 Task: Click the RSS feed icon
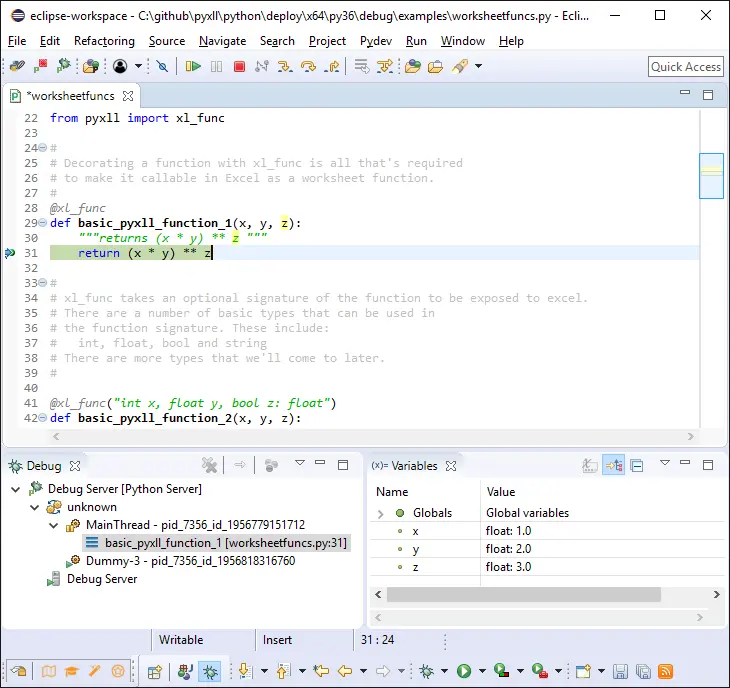[x=665, y=672]
